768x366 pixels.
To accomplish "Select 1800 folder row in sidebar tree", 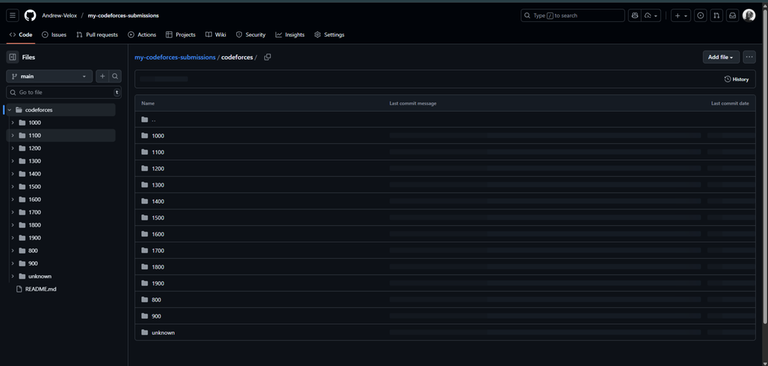I will pos(61,225).
